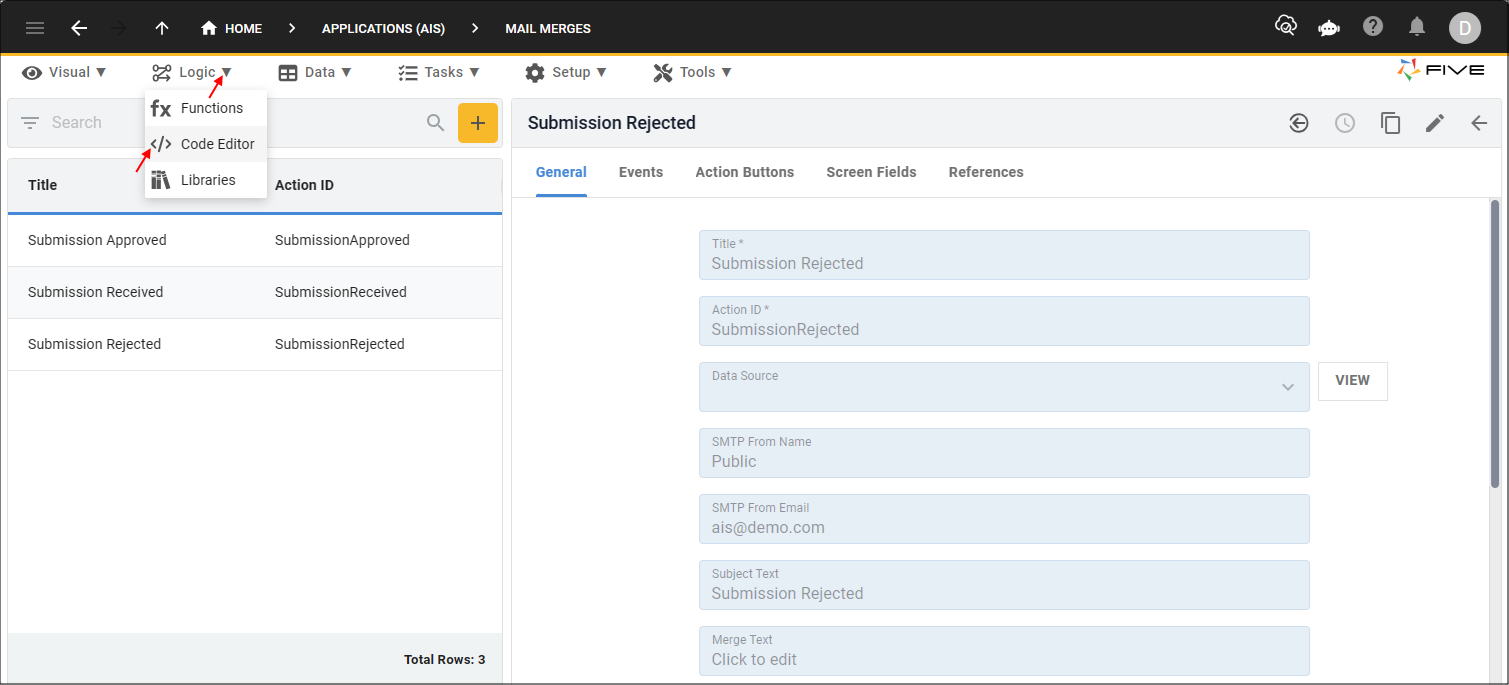Click the yellow plus add button
1509x685 pixels.
tap(478, 123)
